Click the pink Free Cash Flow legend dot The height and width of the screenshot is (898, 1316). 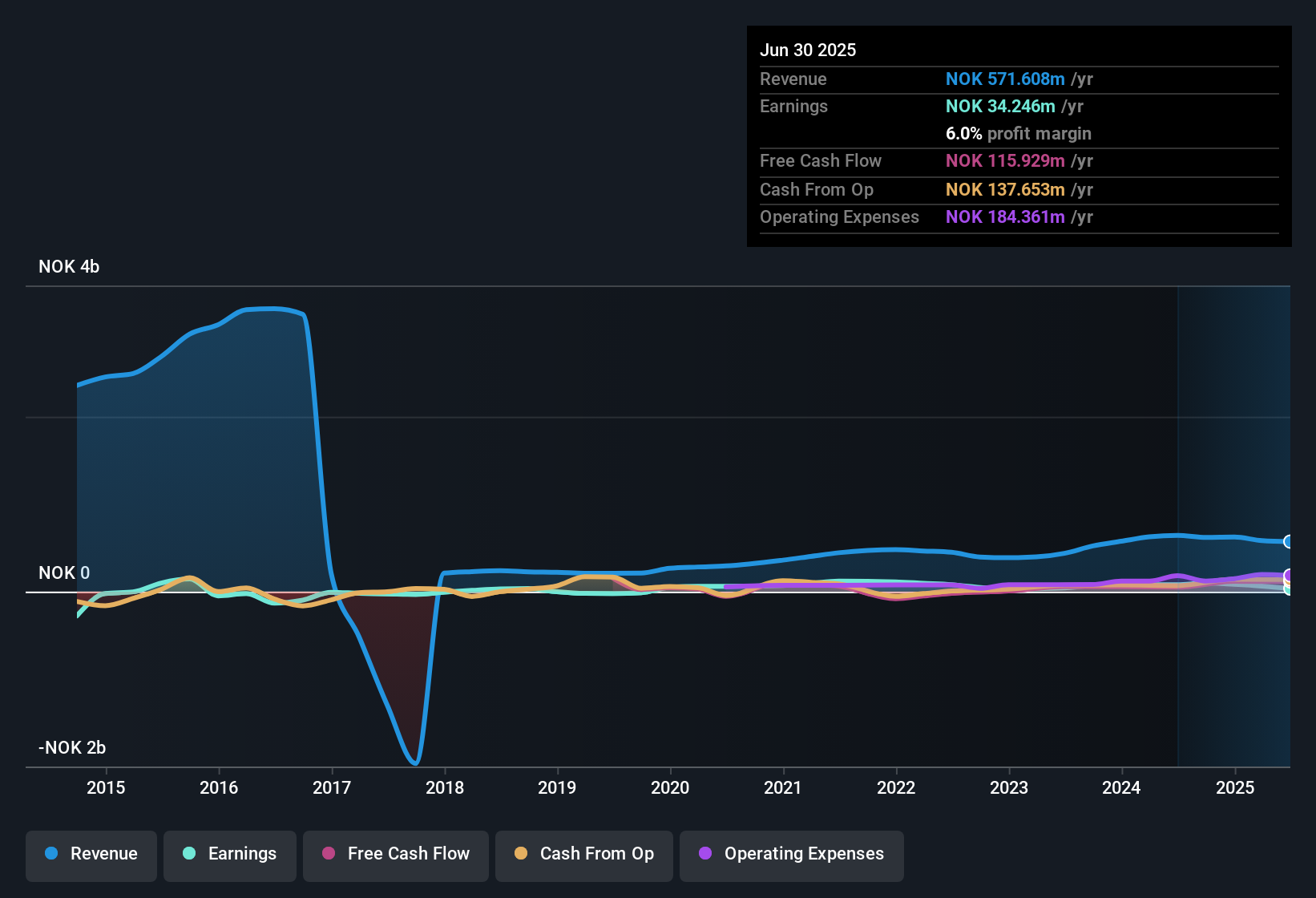(329, 853)
